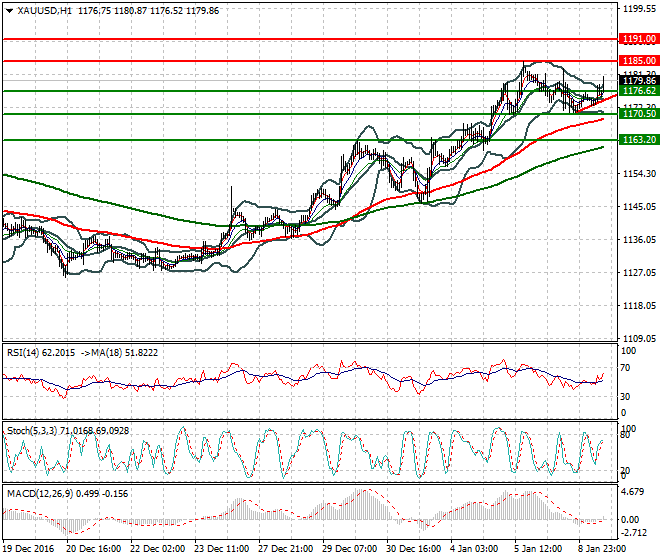Click the 1109.05 price axis value

pos(639,338)
